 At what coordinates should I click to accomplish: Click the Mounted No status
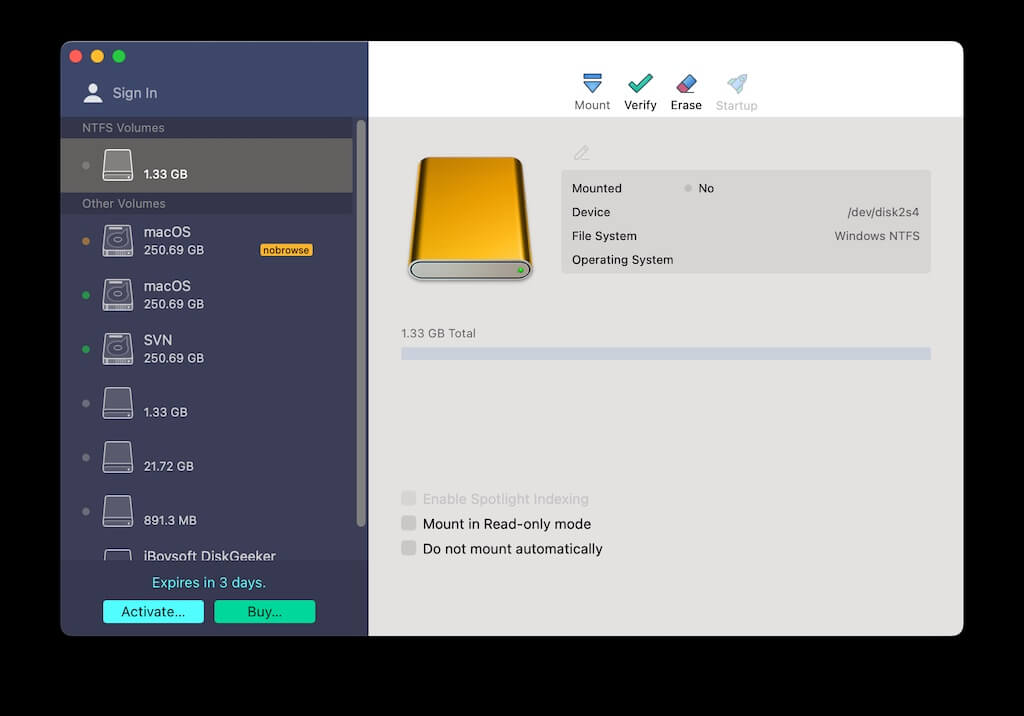(699, 188)
